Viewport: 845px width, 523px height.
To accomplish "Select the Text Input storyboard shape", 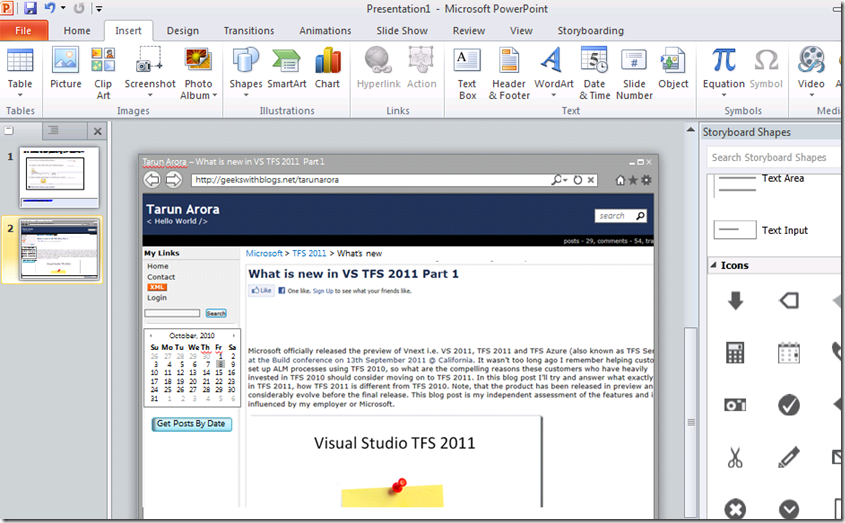I will click(761, 230).
